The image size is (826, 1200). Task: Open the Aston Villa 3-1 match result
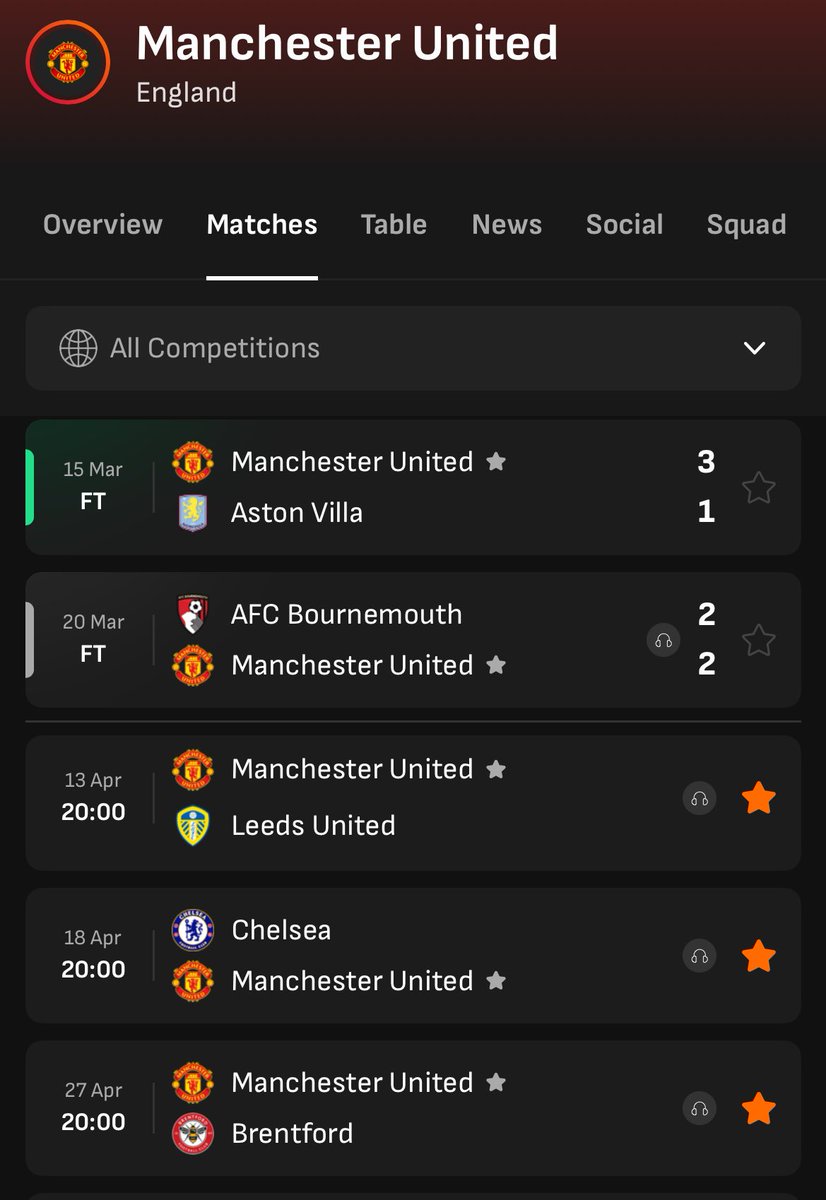[x=413, y=488]
